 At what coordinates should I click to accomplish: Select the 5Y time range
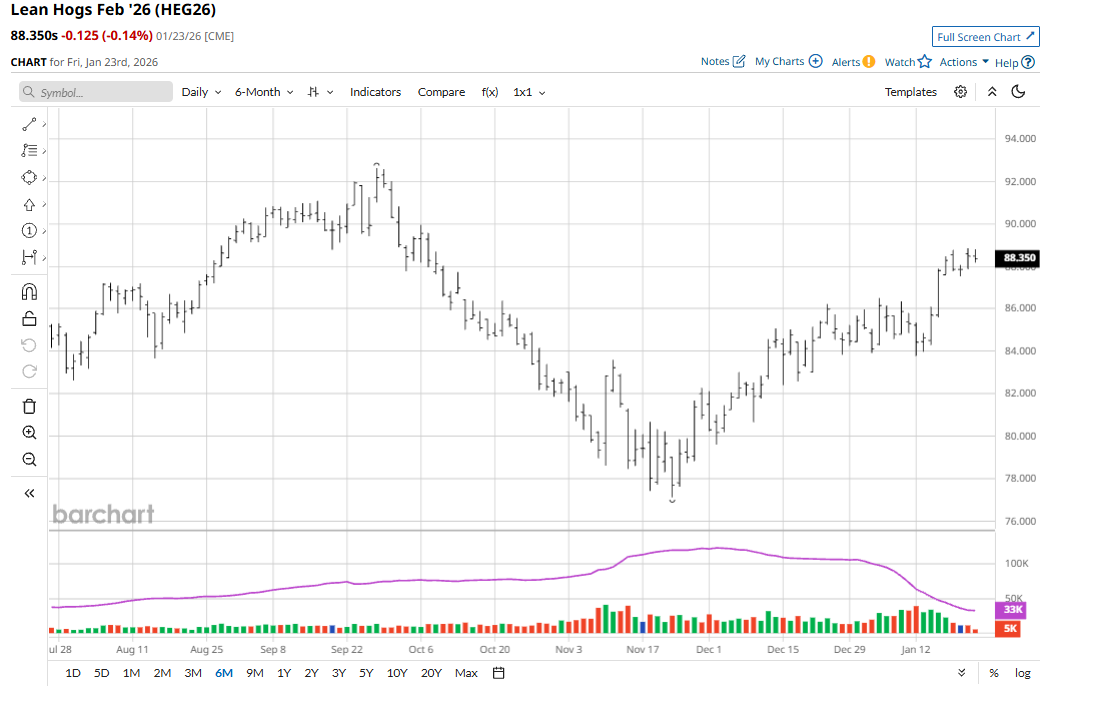[x=367, y=673]
